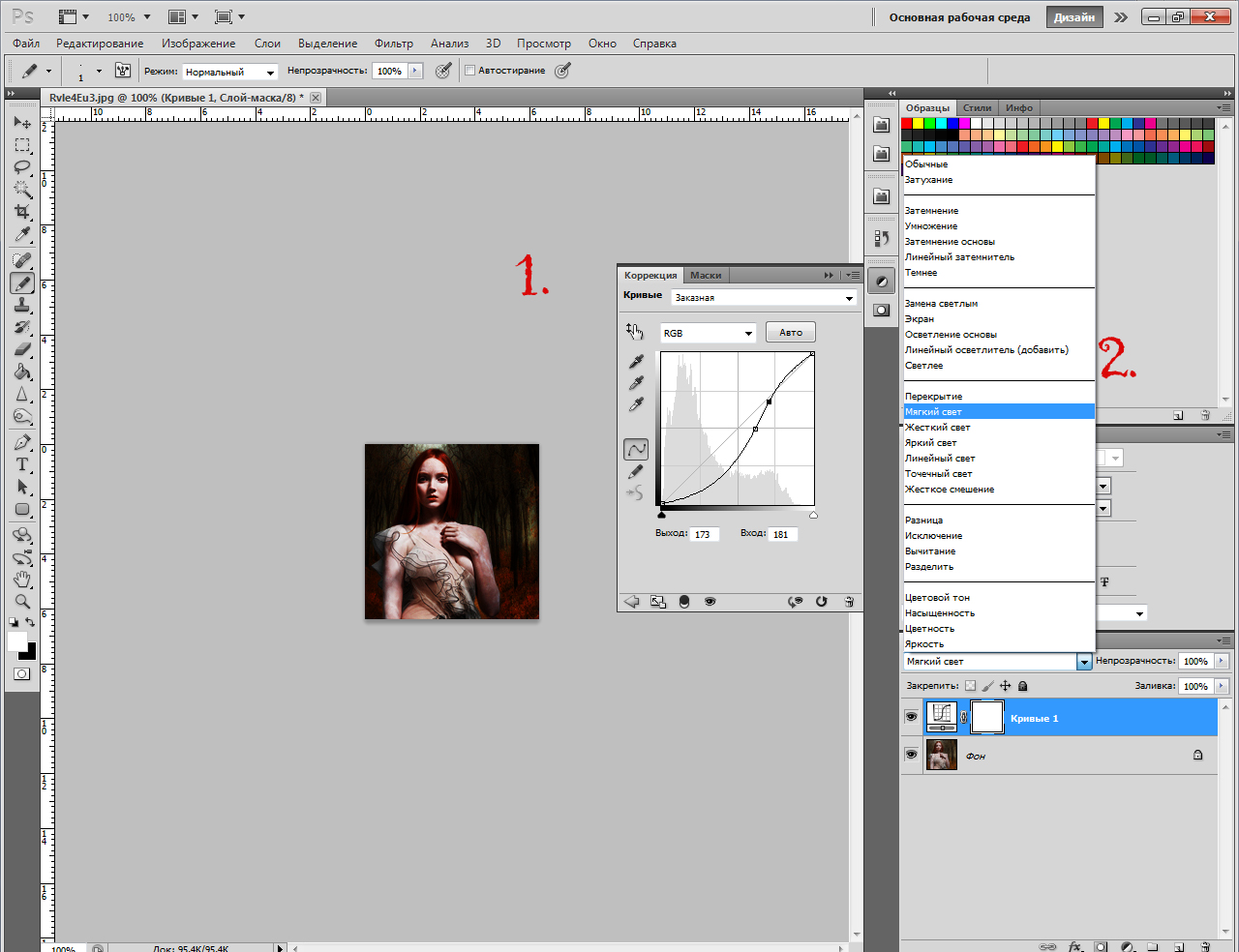Toggle Quick Mask mode
The width and height of the screenshot is (1239, 952).
[22, 674]
